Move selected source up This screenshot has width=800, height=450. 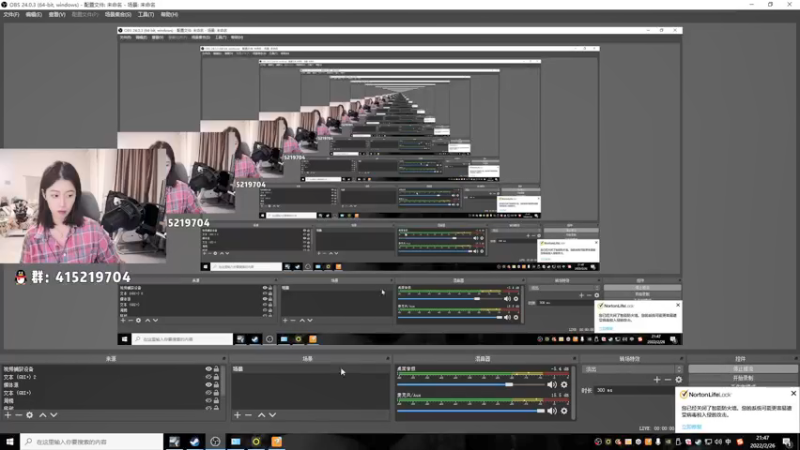pos(43,415)
